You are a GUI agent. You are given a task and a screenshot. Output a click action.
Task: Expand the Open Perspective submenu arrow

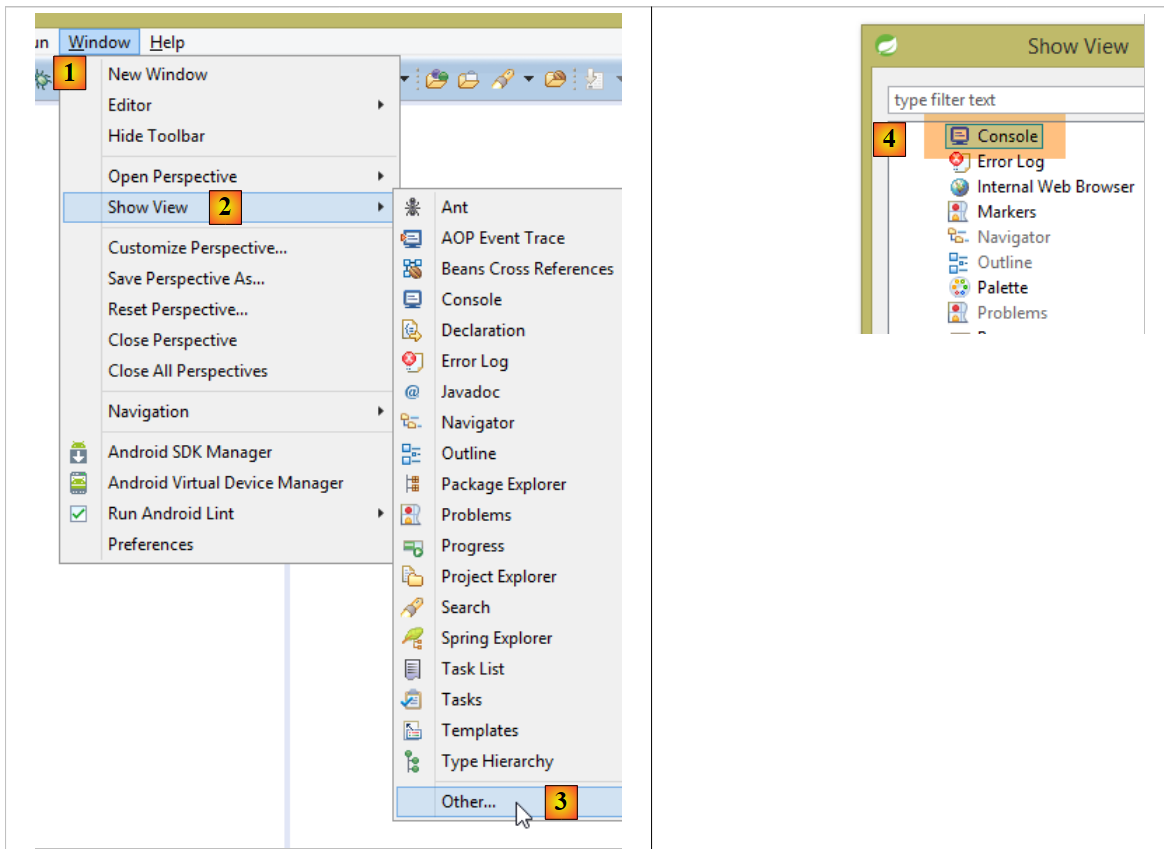(381, 176)
